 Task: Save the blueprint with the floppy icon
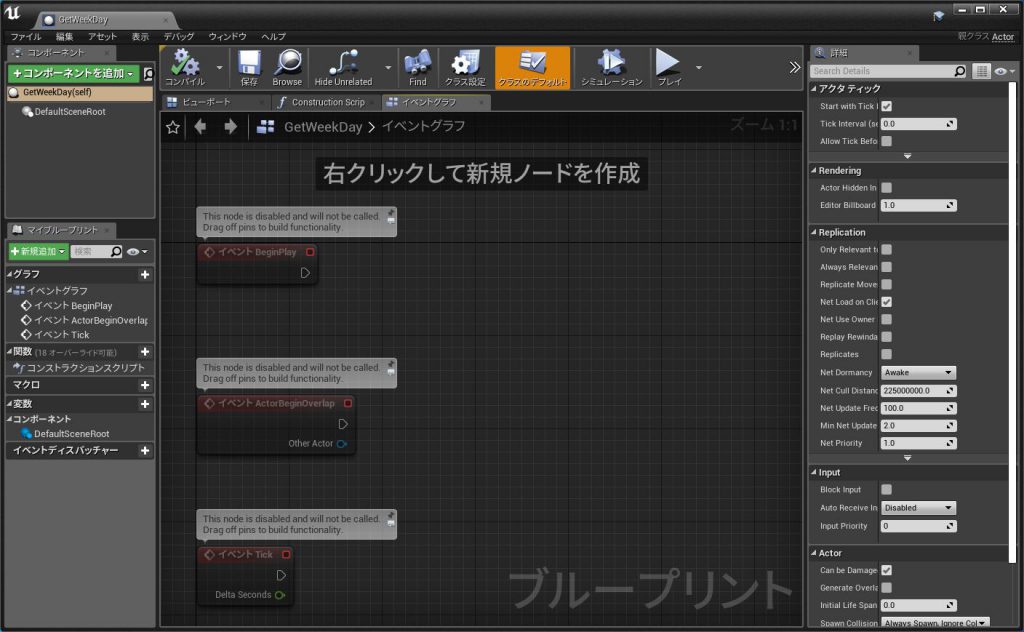click(249, 67)
